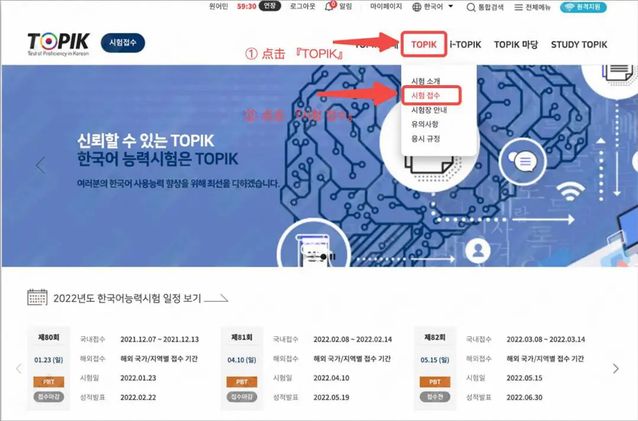The width and height of the screenshot is (638, 421).
Task: Pause the banner slideshow
Action: (332, 257)
